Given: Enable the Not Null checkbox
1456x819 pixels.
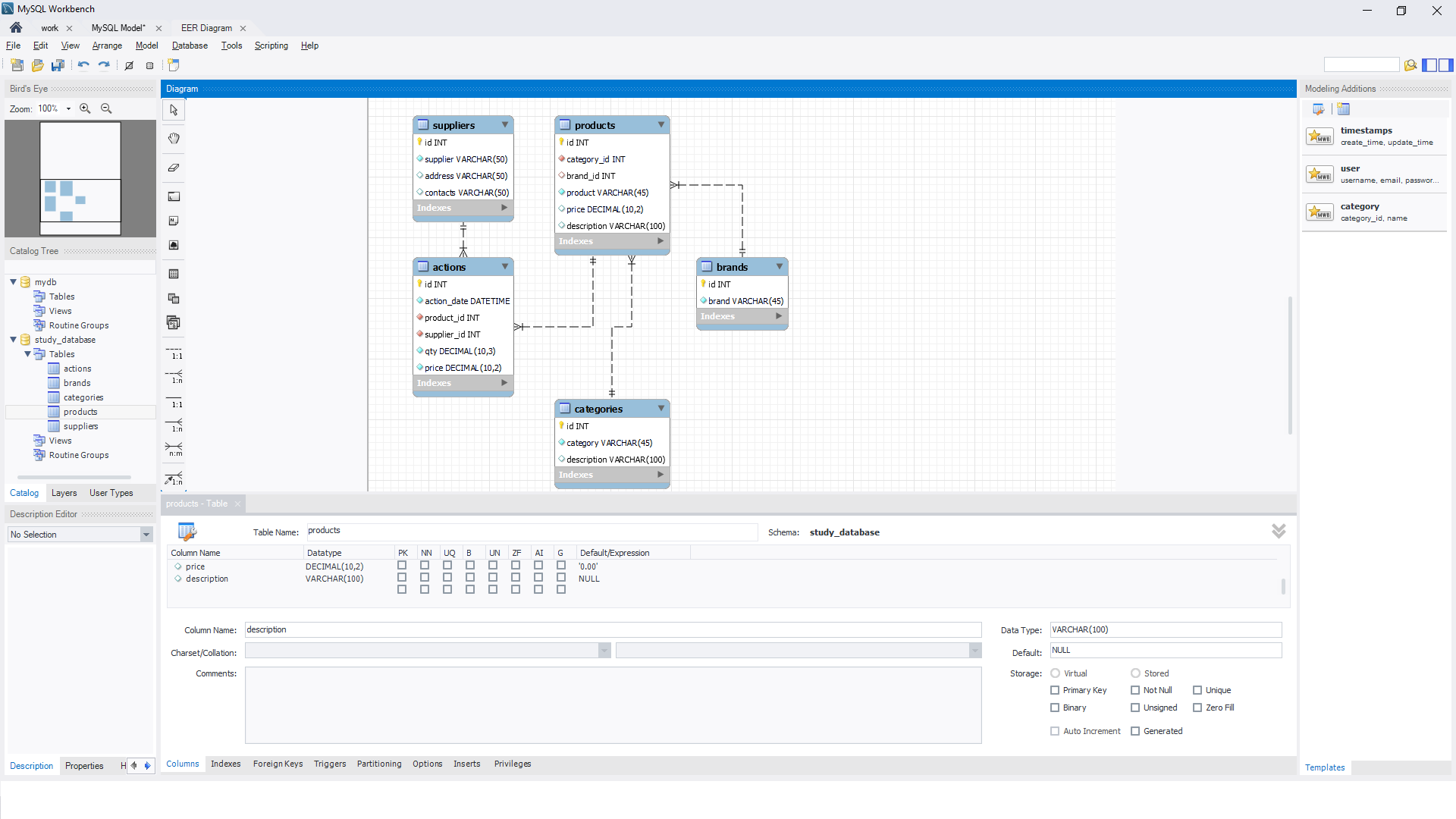Looking at the screenshot, I should tap(1135, 690).
